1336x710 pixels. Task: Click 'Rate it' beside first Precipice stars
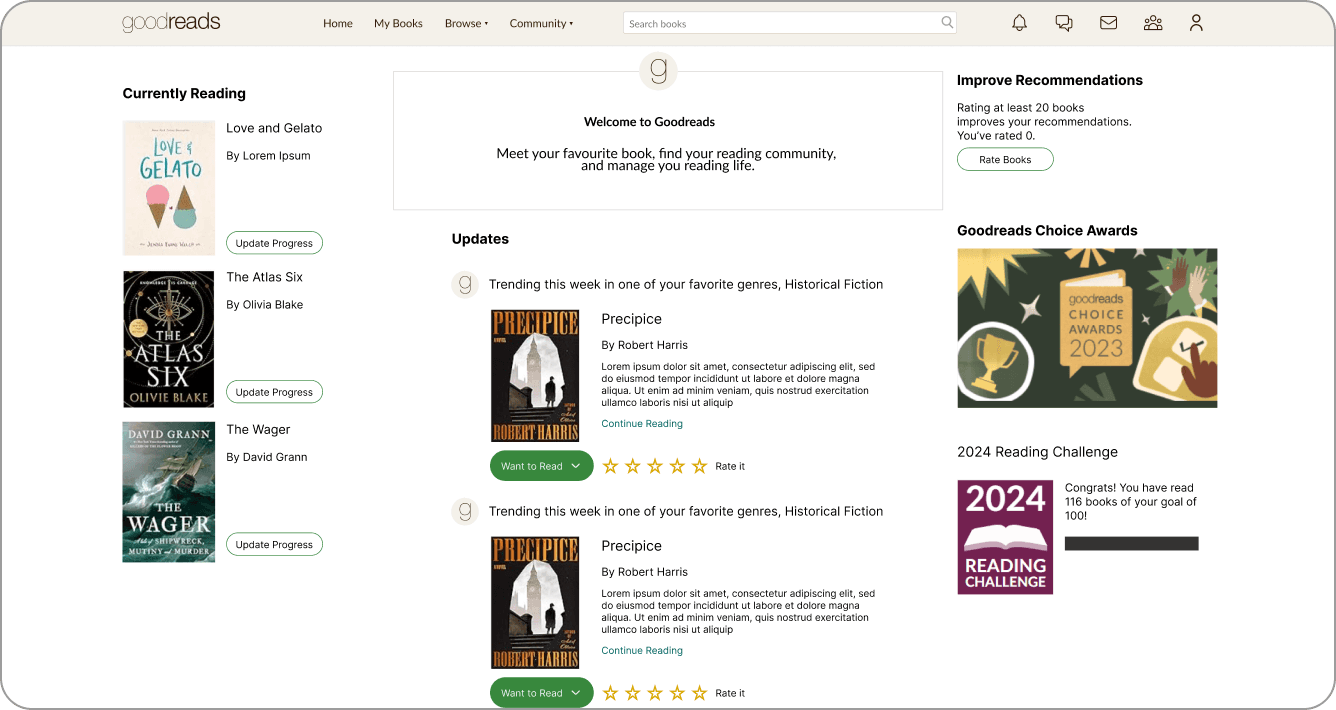coord(730,466)
